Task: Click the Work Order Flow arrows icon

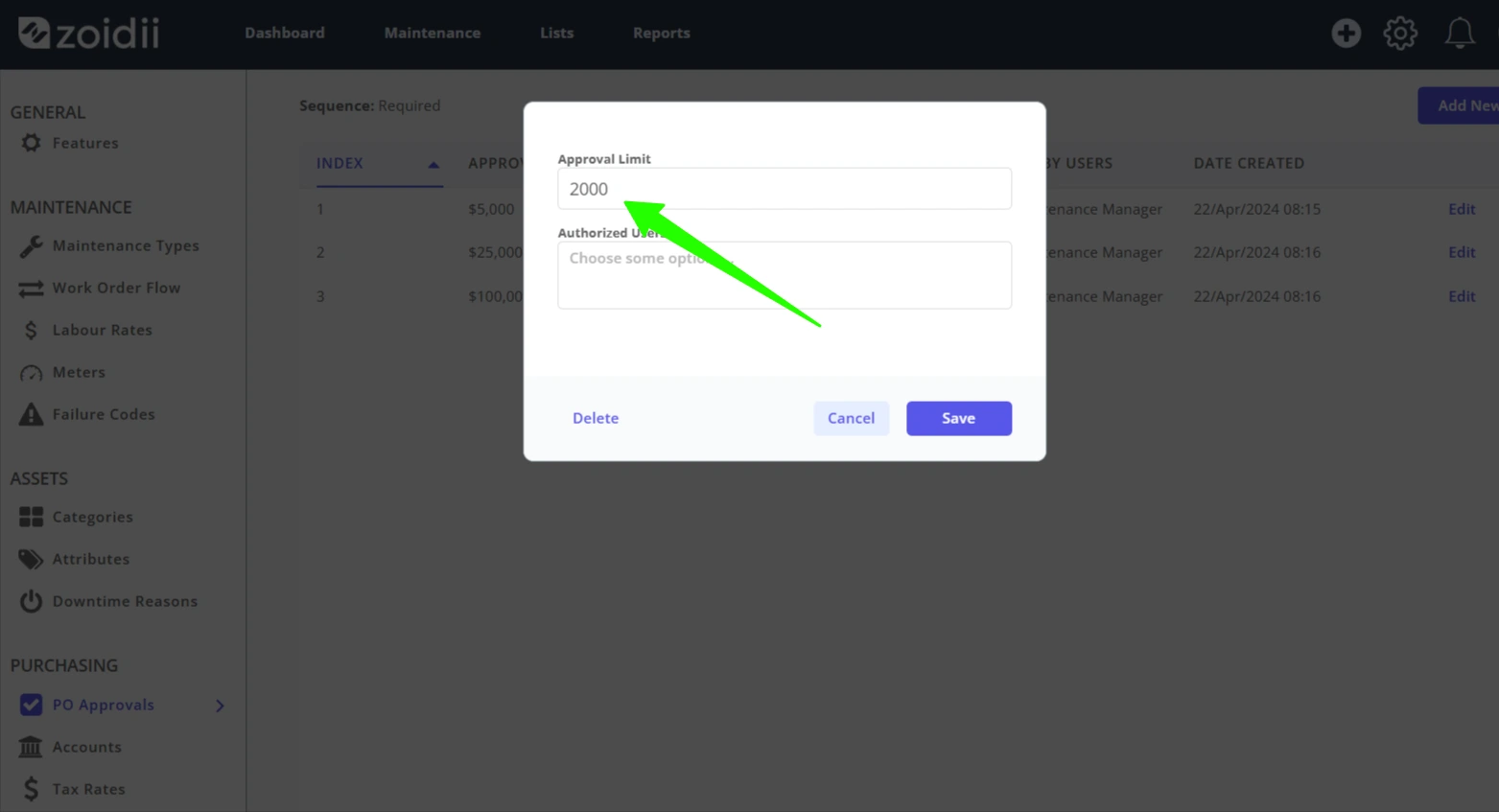Action: click(x=31, y=288)
